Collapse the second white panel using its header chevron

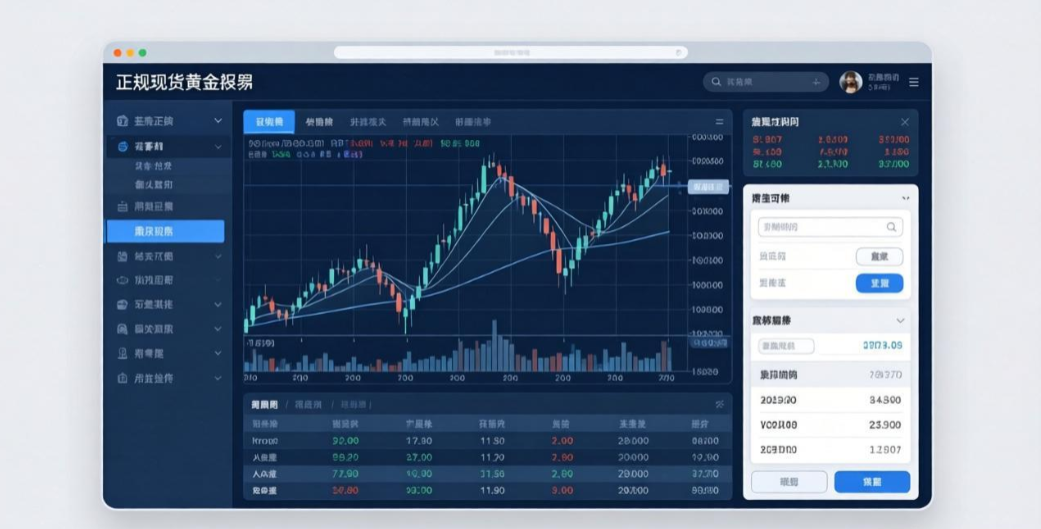[900, 321]
